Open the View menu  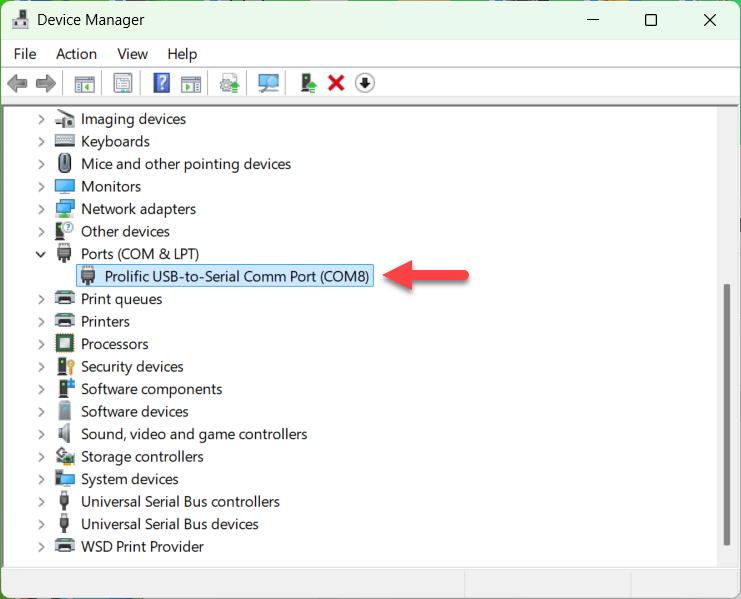(132, 54)
